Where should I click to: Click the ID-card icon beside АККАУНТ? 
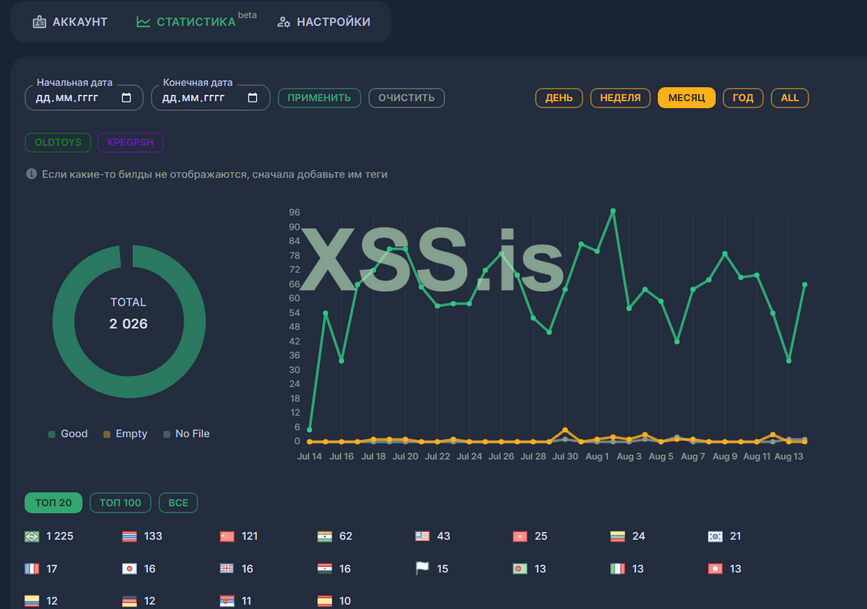(x=39, y=22)
